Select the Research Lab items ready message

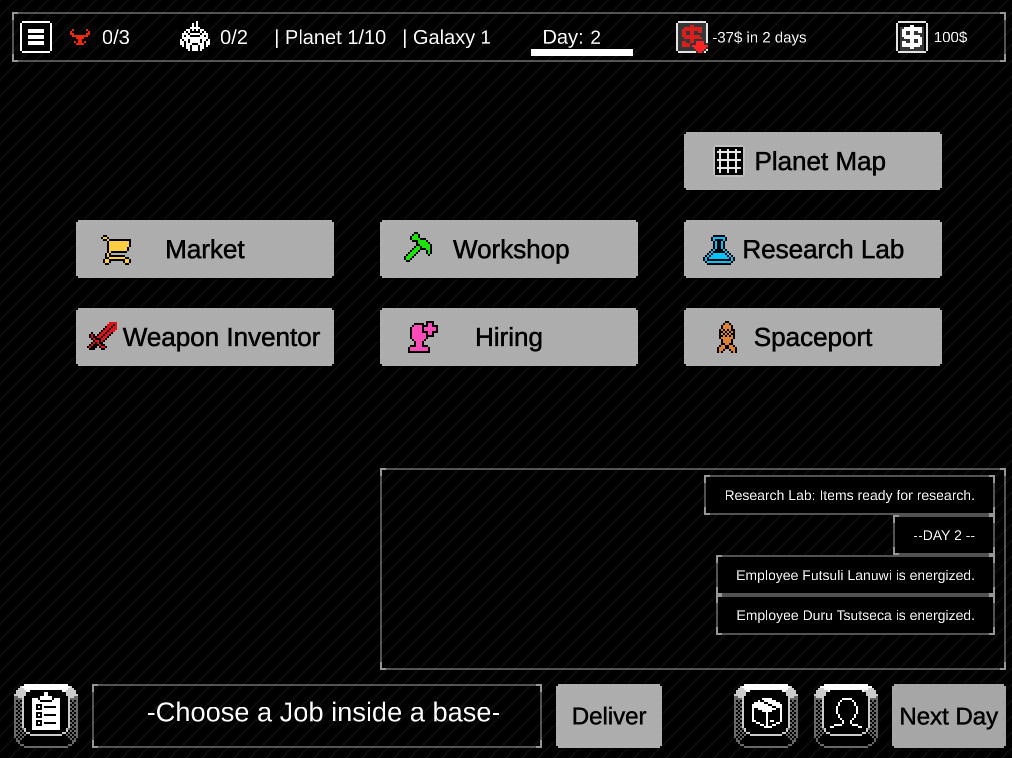(x=849, y=495)
